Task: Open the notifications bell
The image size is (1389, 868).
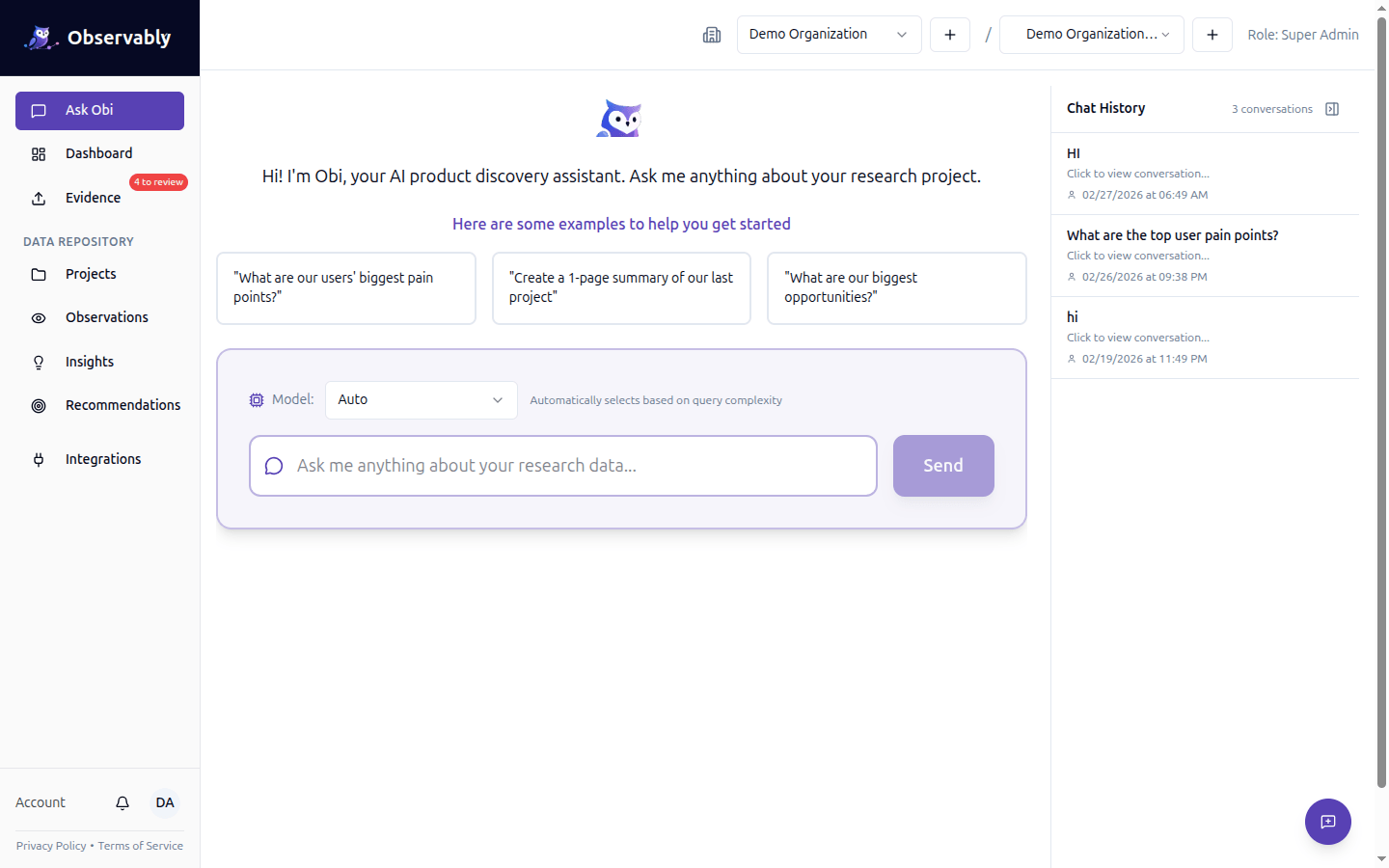Action: (122, 802)
